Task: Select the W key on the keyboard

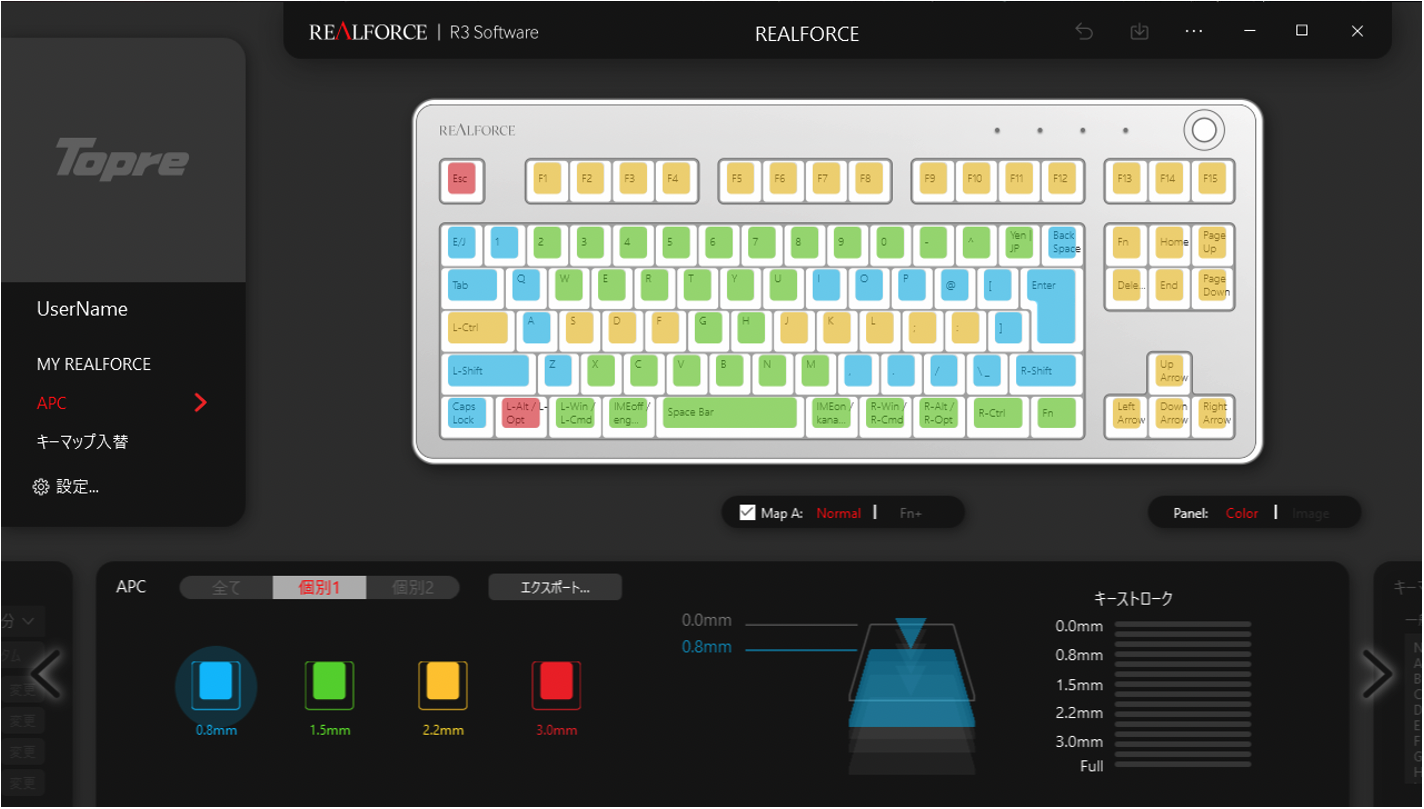Action: [569, 285]
